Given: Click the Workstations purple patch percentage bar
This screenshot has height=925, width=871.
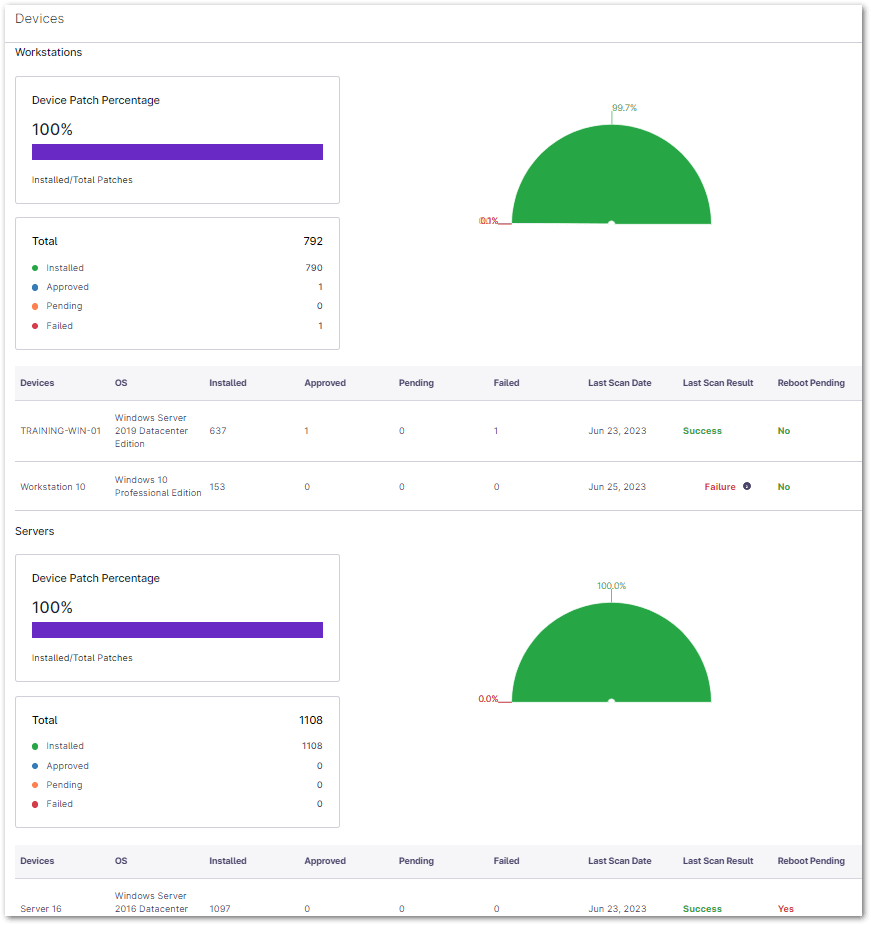Looking at the screenshot, I should 177,152.
